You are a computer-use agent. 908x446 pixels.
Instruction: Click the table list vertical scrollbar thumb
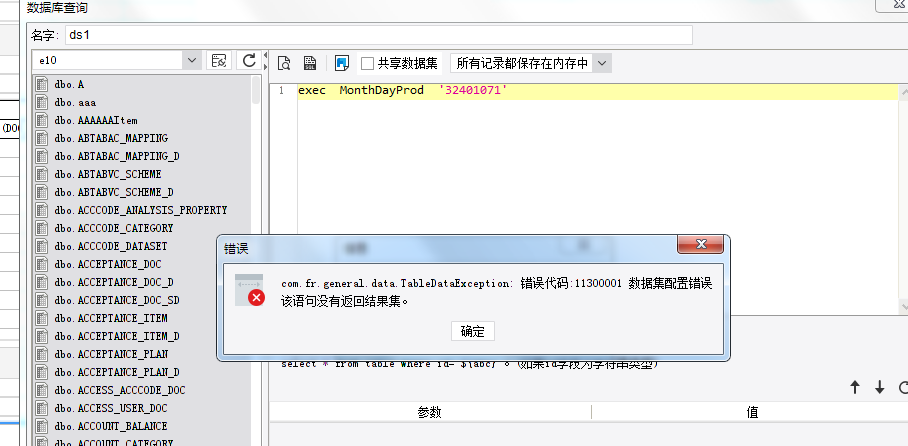point(256,90)
